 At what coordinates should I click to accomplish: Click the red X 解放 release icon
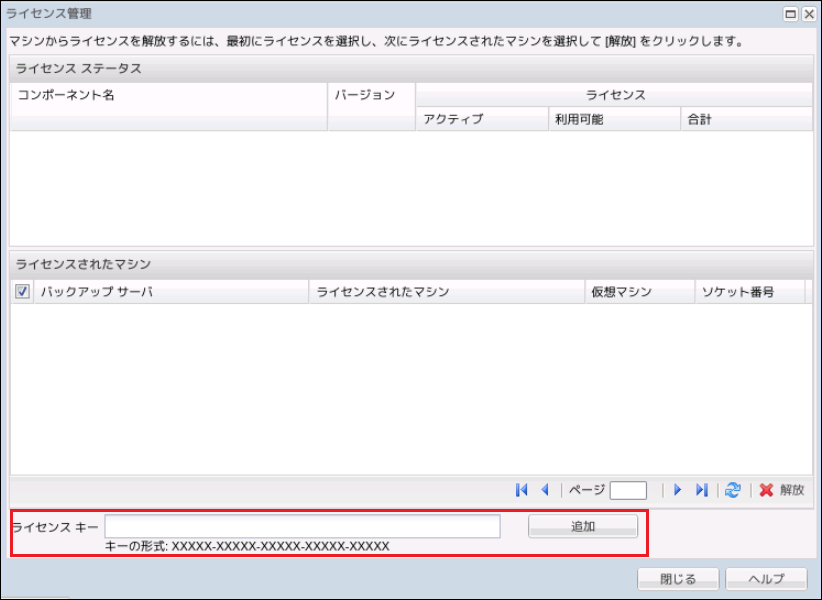click(x=766, y=490)
